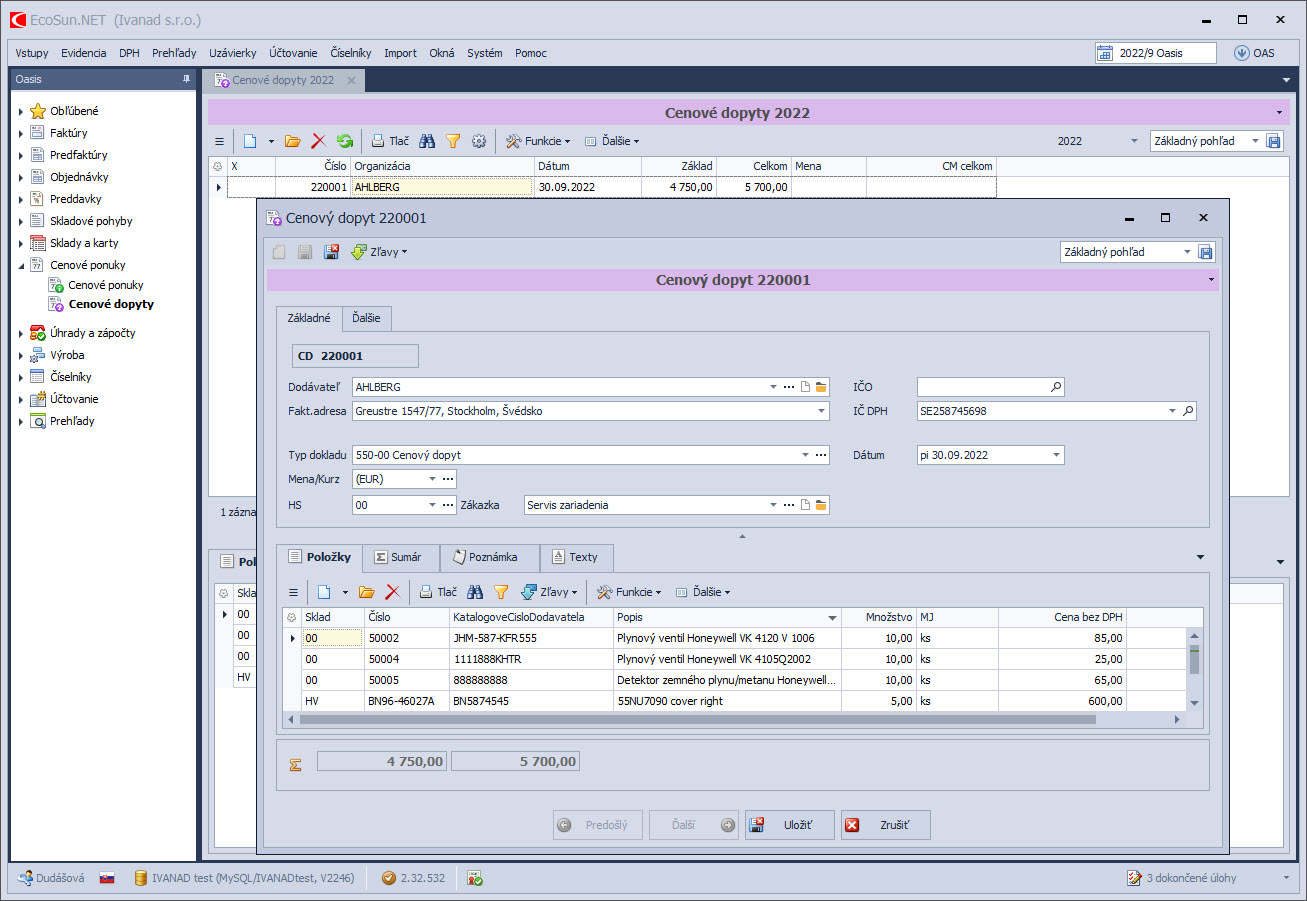Screen dimensions: 1307x901
Task: Click the save-and-close disk icon in dialog toolbar
Action: pos(331,252)
